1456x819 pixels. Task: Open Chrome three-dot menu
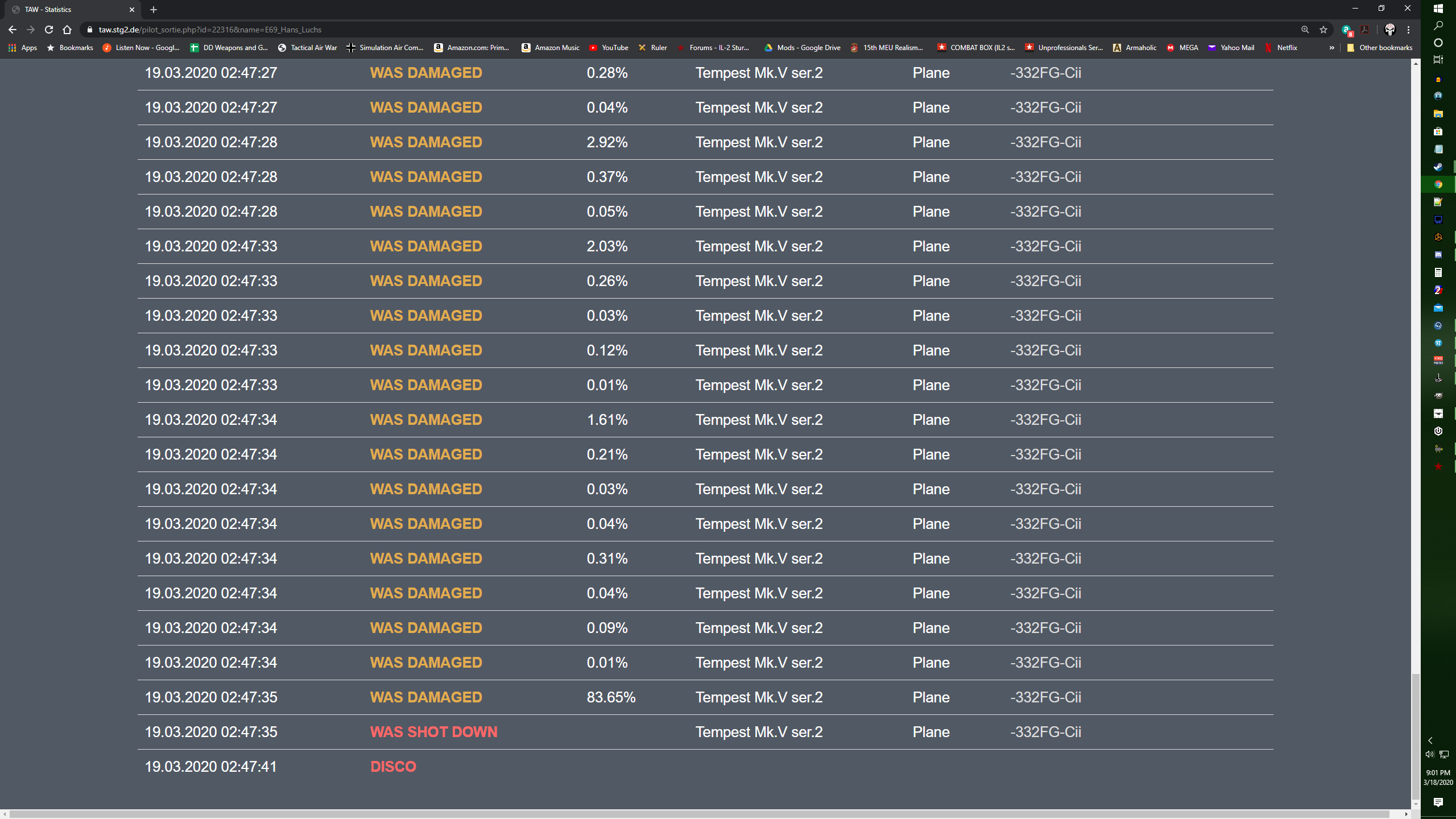pos(1408,30)
